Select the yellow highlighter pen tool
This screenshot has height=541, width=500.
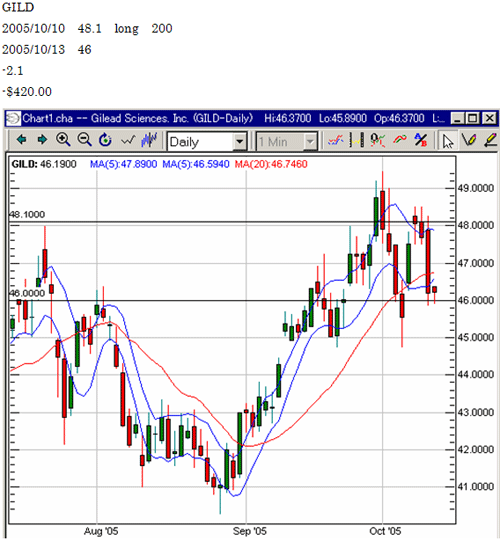coord(490,140)
